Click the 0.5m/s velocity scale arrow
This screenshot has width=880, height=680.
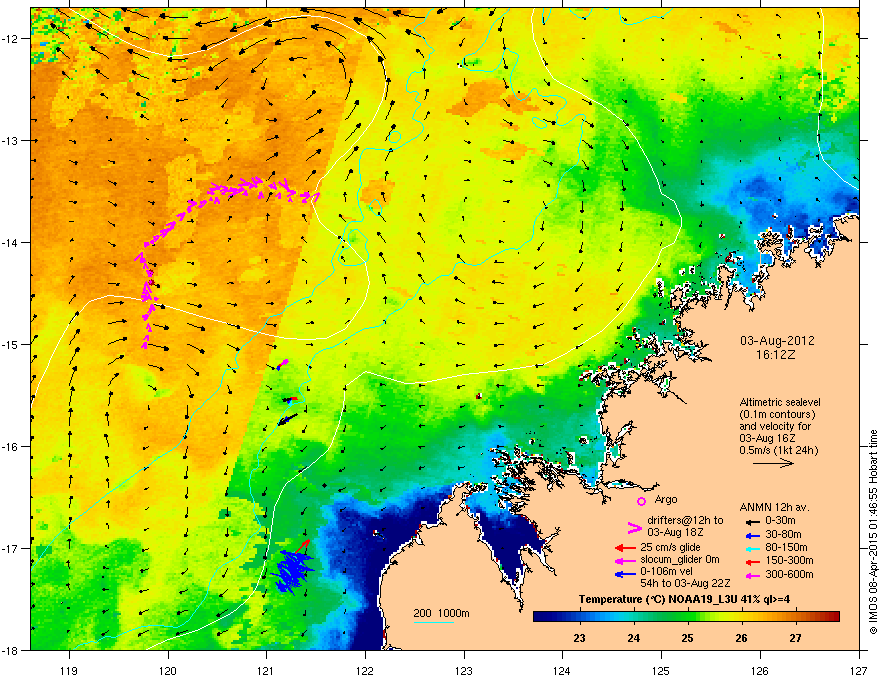[773, 463]
